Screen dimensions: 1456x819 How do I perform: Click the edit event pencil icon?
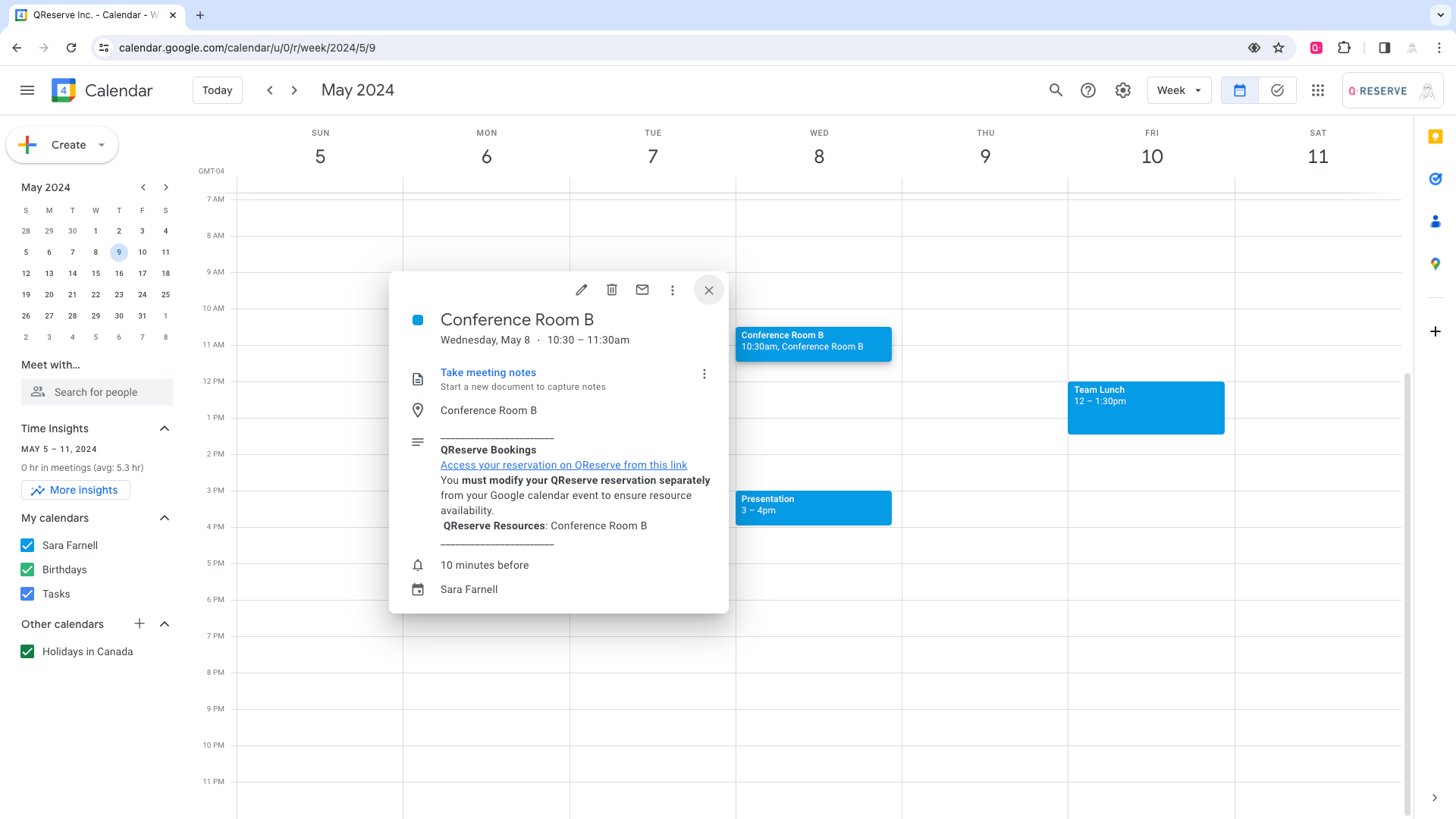(x=581, y=290)
